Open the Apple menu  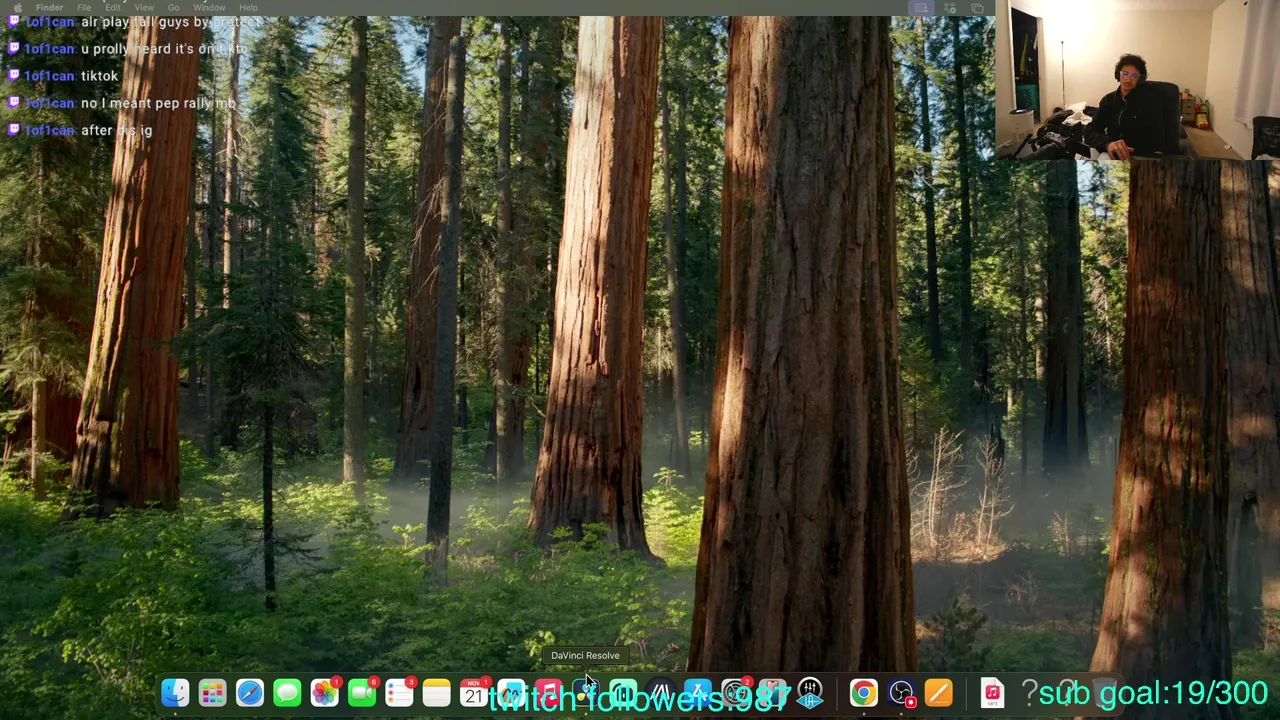point(16,8)
